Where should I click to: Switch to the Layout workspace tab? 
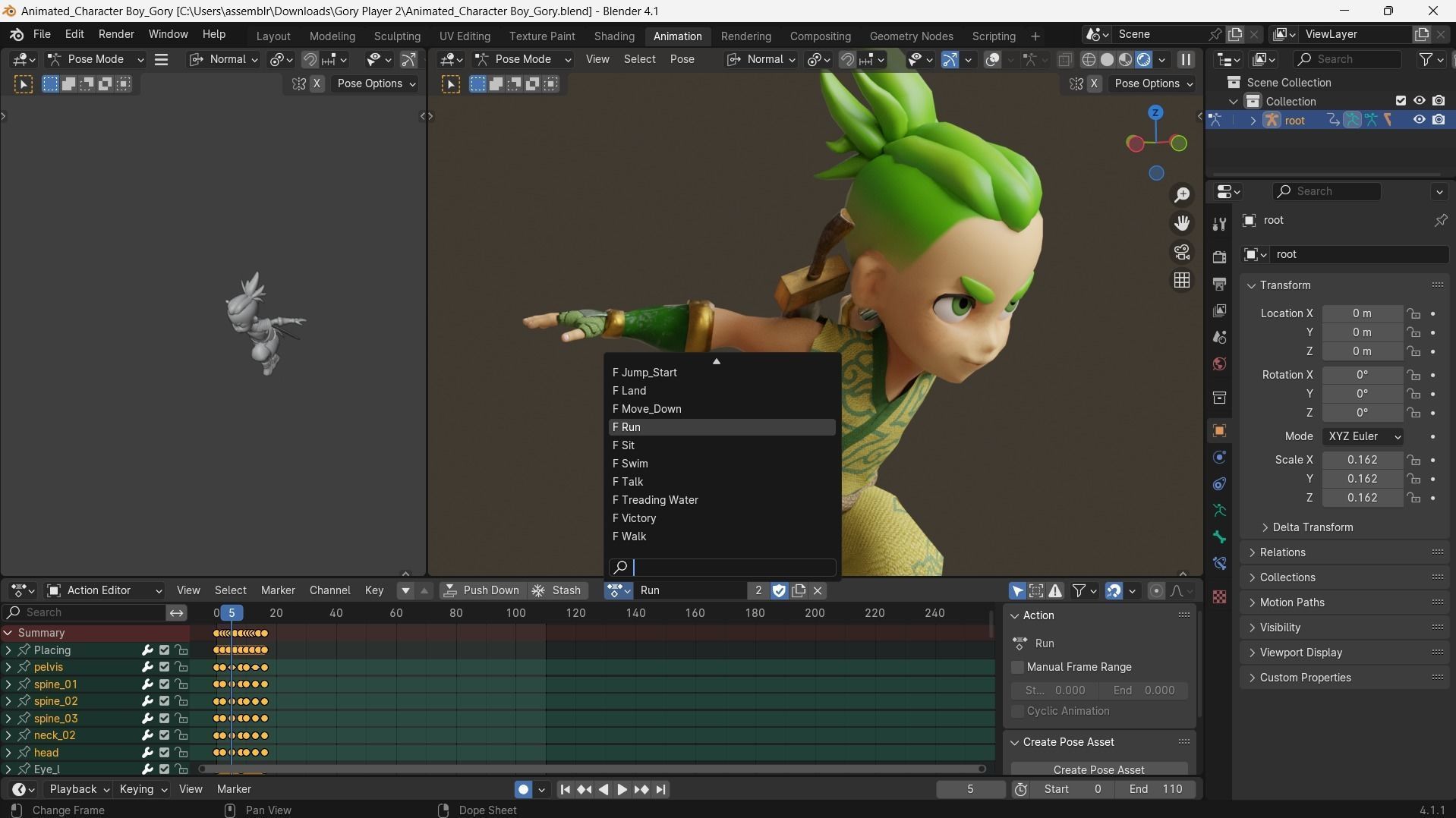click(273, 36)
